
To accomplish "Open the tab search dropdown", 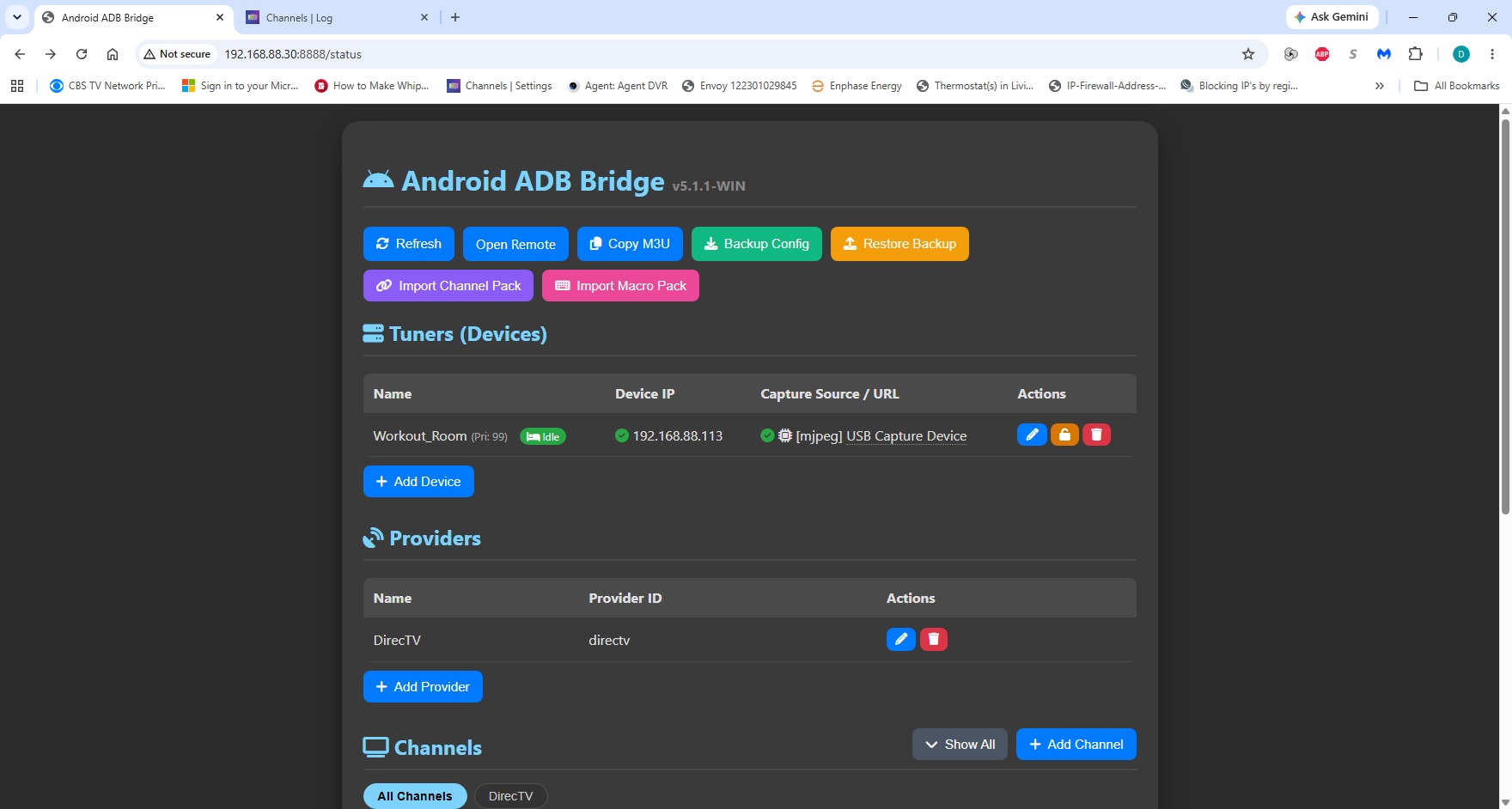I will [x=17, y=17].
